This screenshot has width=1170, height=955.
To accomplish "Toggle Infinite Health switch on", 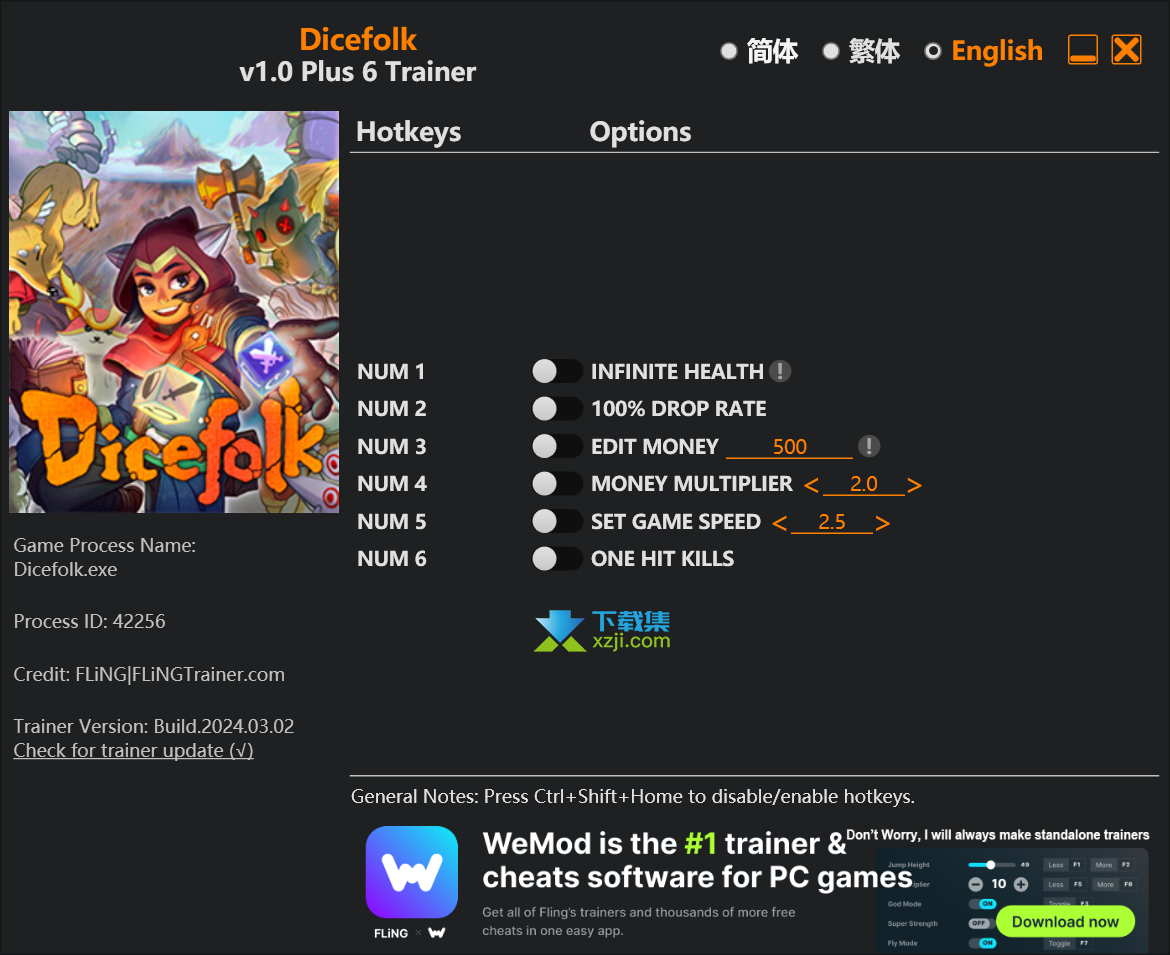I will coord(557,371).
